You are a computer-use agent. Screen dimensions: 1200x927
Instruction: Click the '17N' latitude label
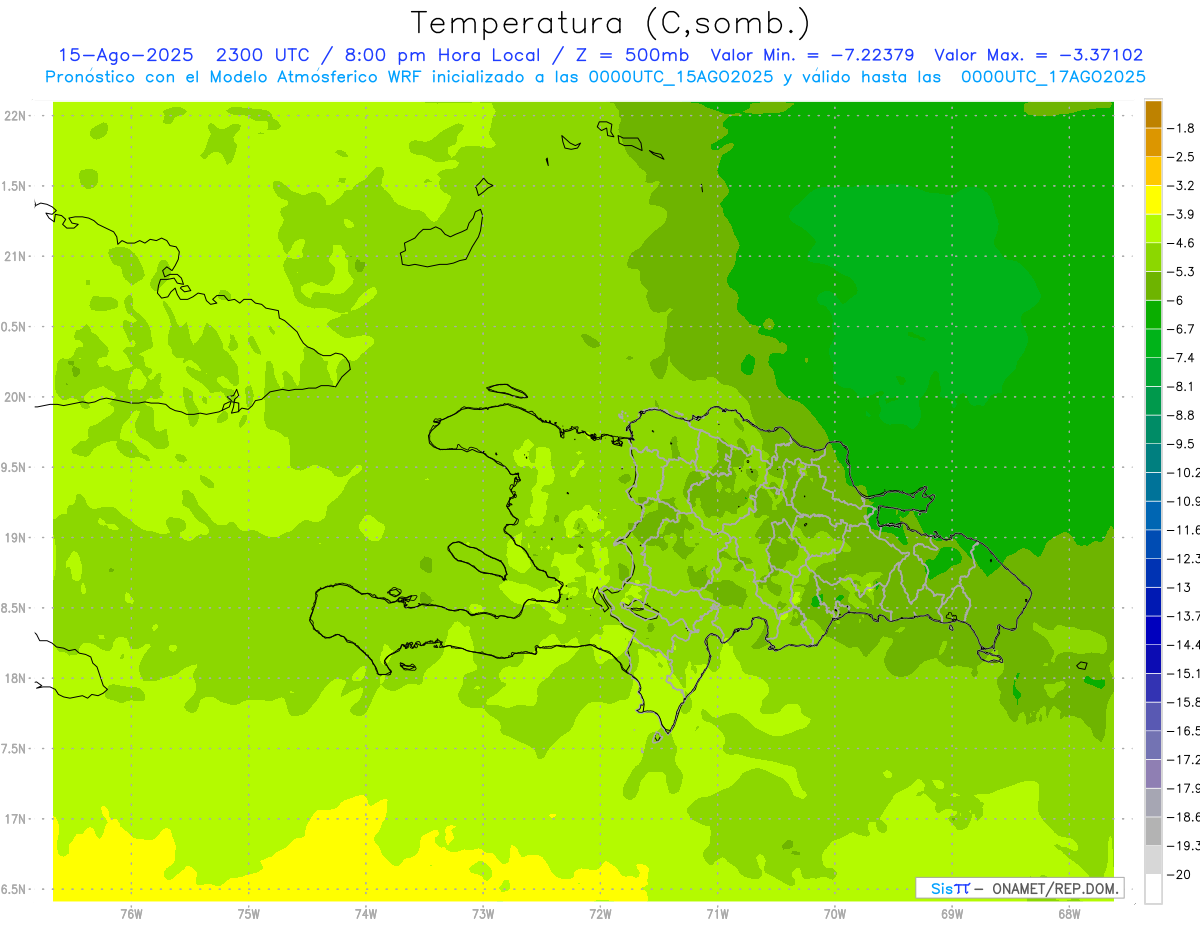point(14,819)
